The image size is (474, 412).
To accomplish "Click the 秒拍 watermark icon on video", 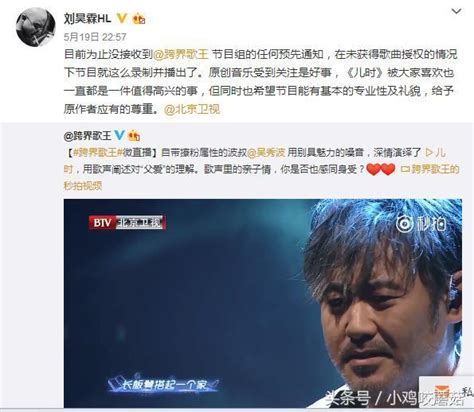I will pos(421,223).
